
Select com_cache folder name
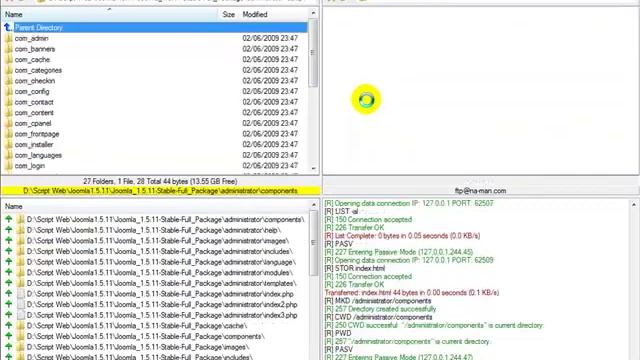[32, 60]
